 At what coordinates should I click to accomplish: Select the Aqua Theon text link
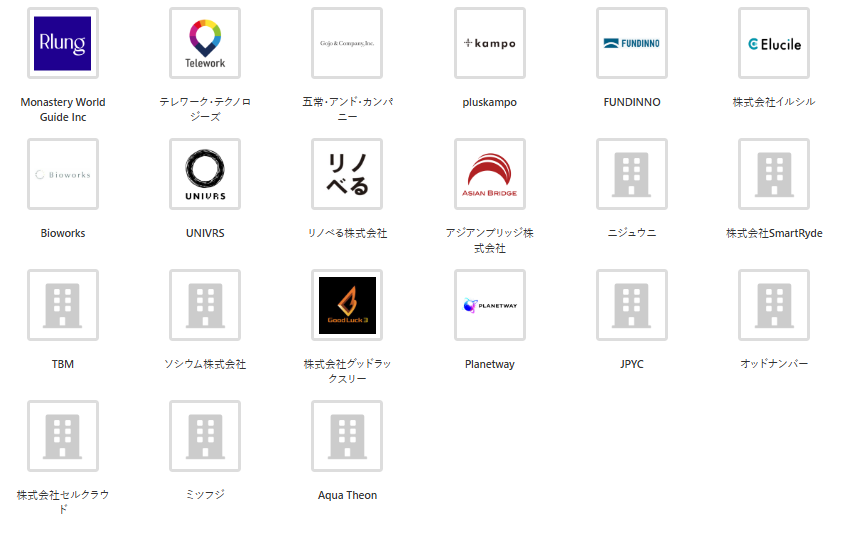(347, 495)
